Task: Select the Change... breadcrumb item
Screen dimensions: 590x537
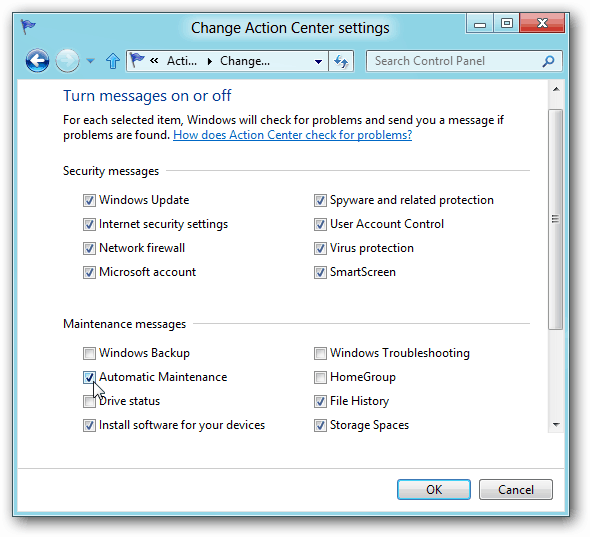Action: pos(245,61)
